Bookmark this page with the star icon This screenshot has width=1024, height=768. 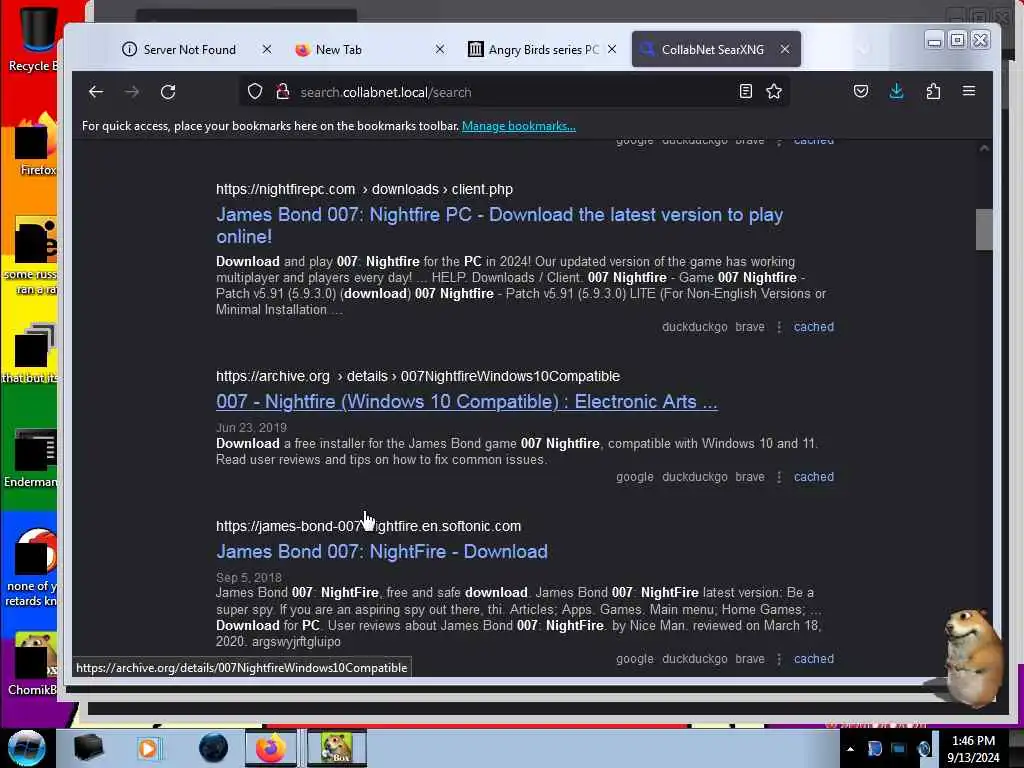774,91
